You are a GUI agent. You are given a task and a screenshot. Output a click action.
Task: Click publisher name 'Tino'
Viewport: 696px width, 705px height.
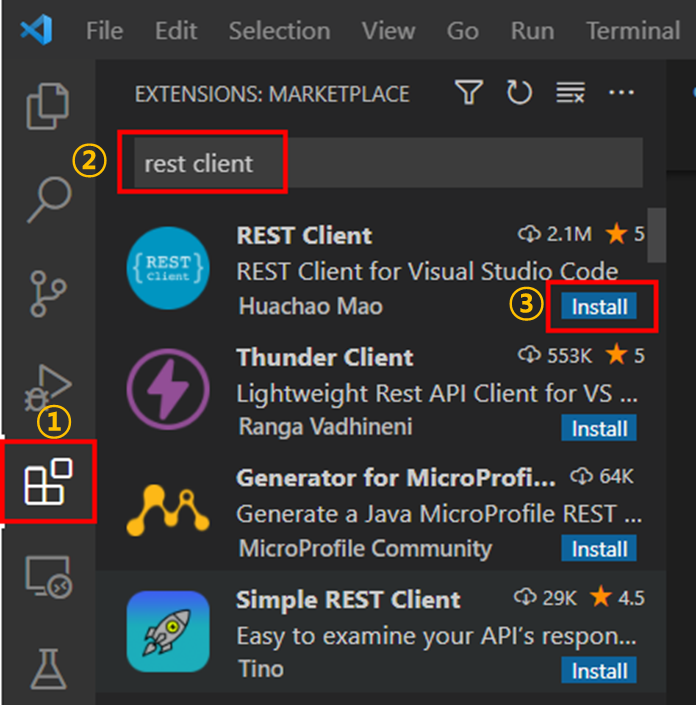(x=261, y=669)
